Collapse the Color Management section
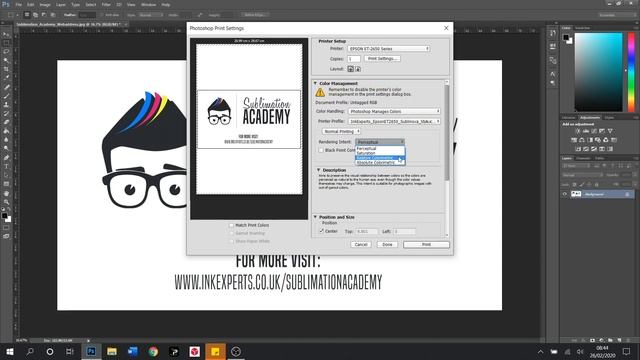The width and height of the screenshot is (640, 360). pyautogui.click(x=315, y=83)
